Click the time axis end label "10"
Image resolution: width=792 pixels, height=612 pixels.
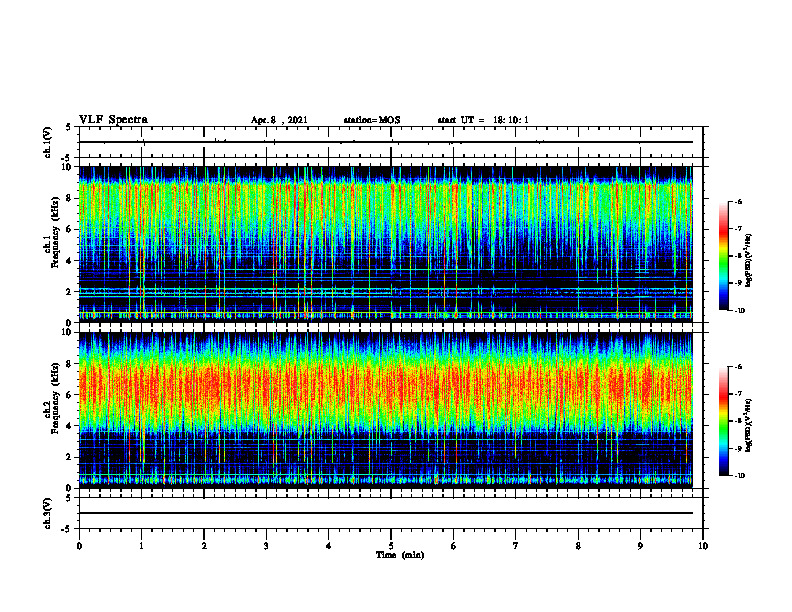[703, 546]
